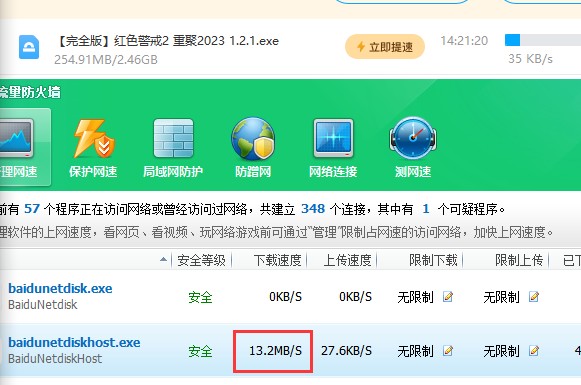Open the 局域网防护 brick wall icon
This screenshot has height=385, width=581.
pos(173,138)
